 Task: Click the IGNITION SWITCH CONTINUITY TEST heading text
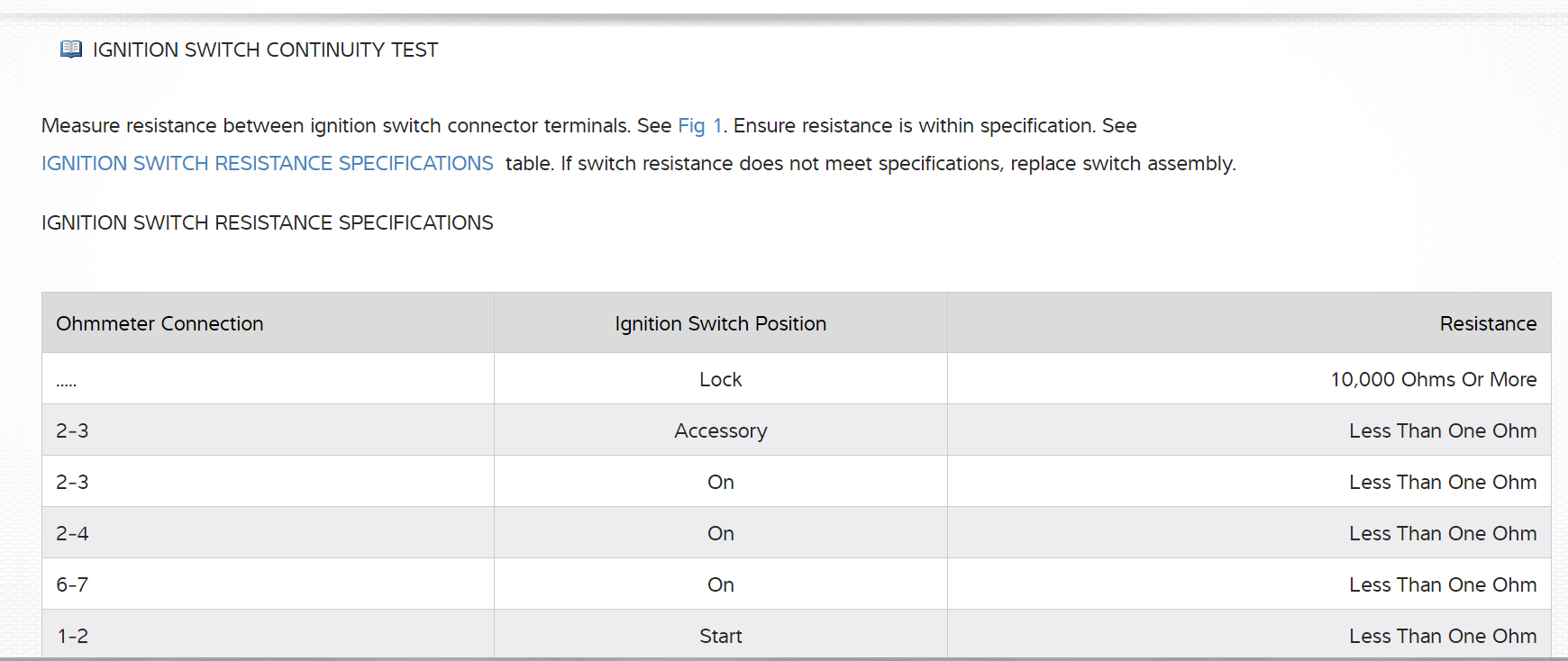coord(265,50)
